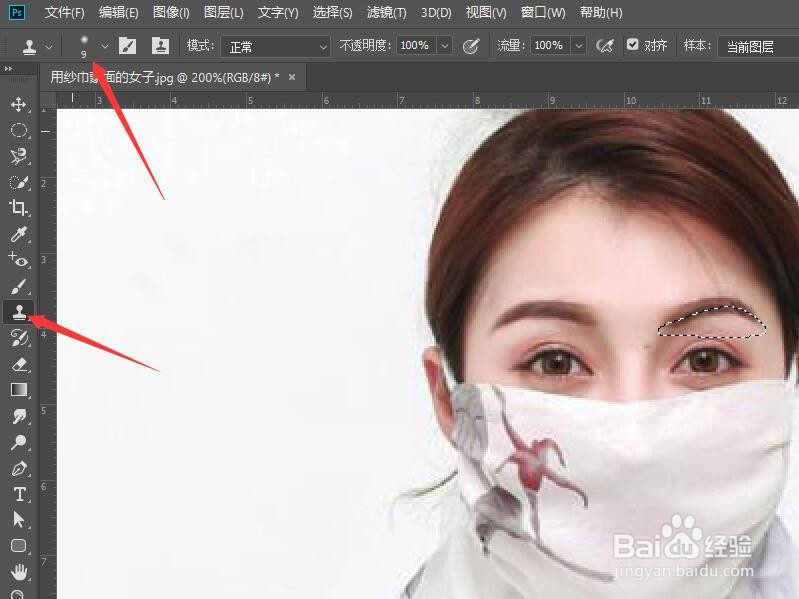
Task: Select the Path Selection tool
Action: (19, 520)
